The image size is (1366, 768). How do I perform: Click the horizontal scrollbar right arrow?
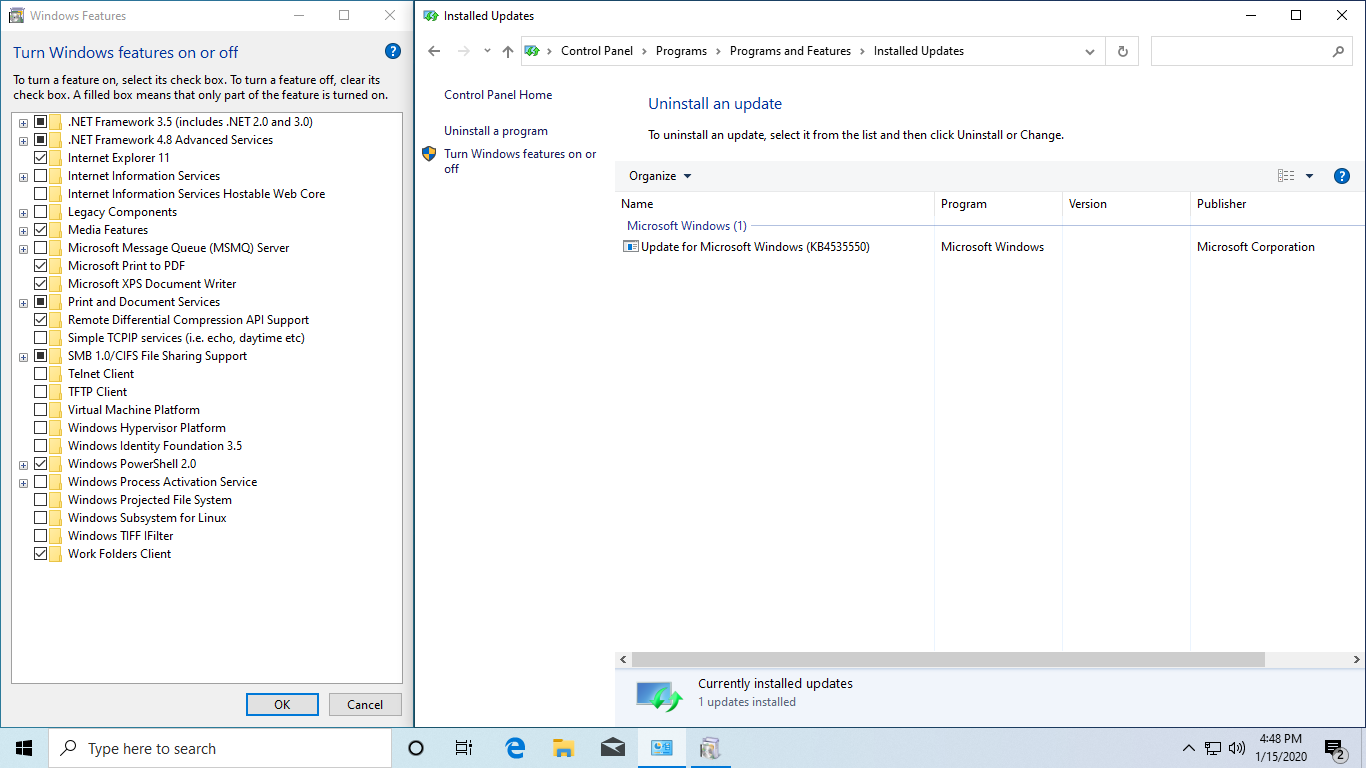pos(1357,660)
